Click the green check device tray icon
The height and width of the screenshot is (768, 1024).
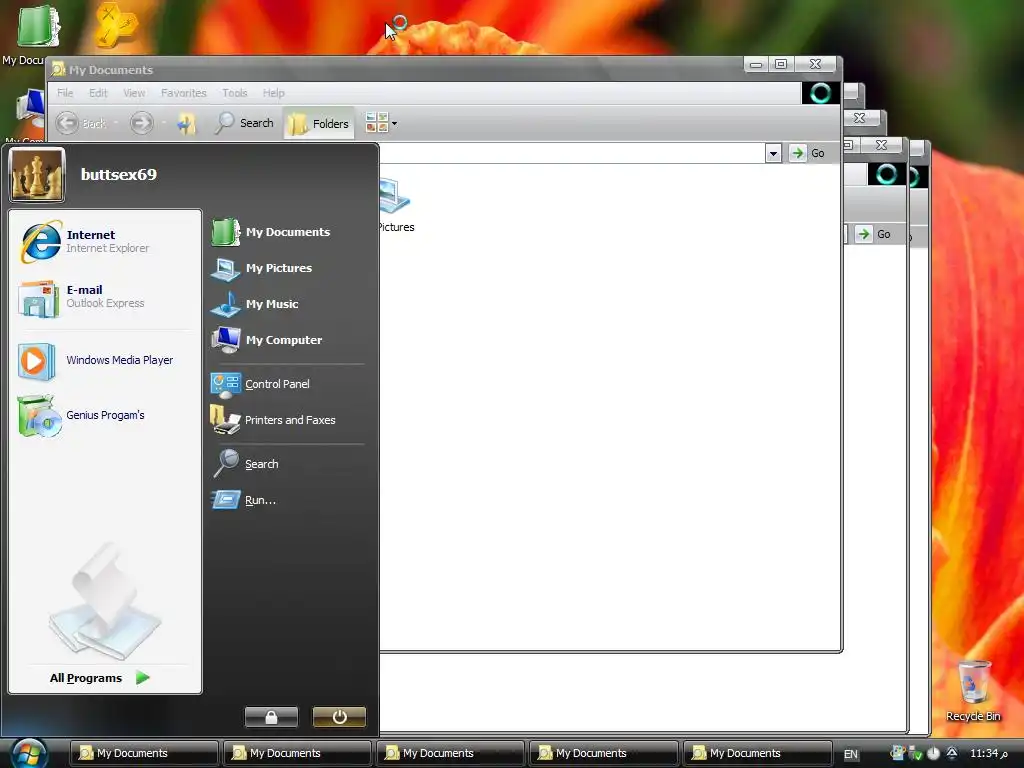coord(915,753)
